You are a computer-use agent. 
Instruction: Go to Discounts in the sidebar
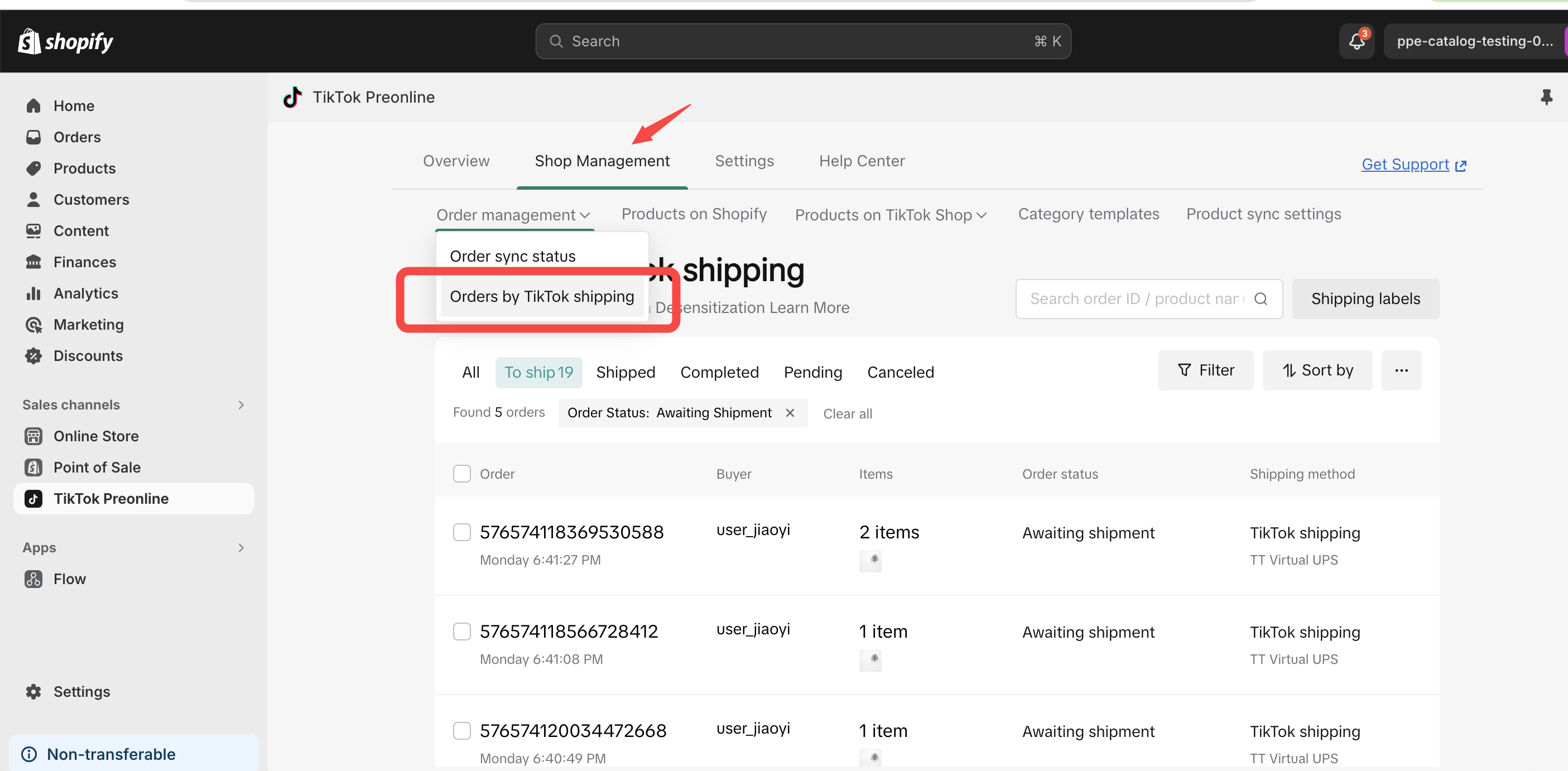88,356
